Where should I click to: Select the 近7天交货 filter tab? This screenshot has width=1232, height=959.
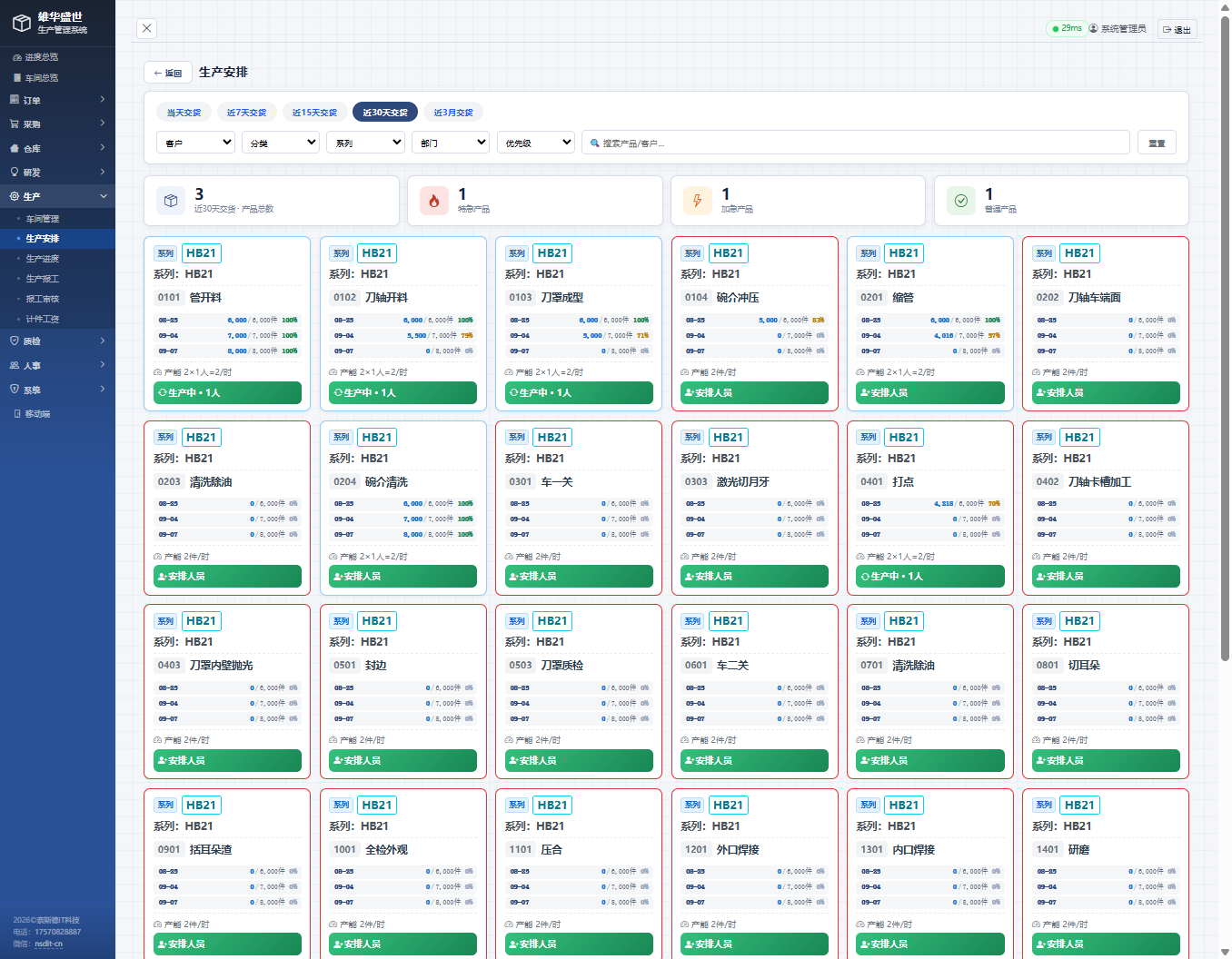point(247,113)
